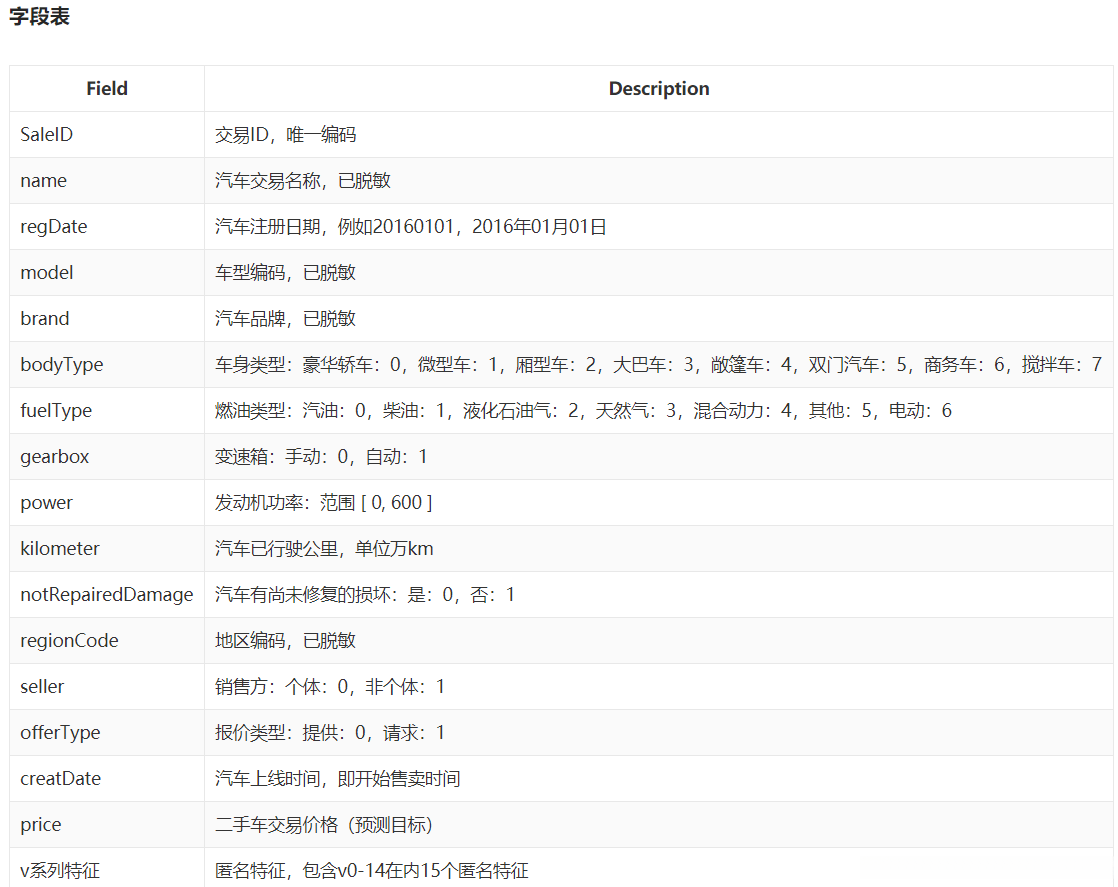Click description 地区编码，已脱敏
The image size is (1118, 887).
(x=285, y=640)
